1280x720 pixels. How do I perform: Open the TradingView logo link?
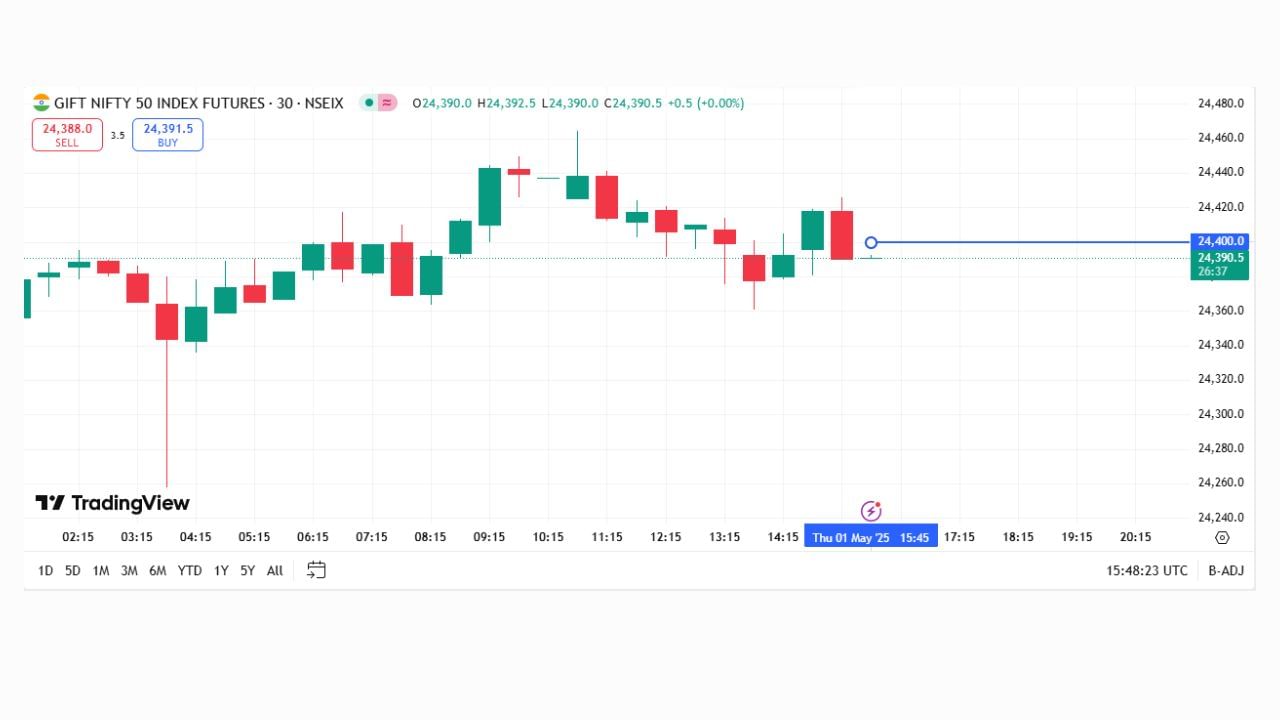coord(112,503)
